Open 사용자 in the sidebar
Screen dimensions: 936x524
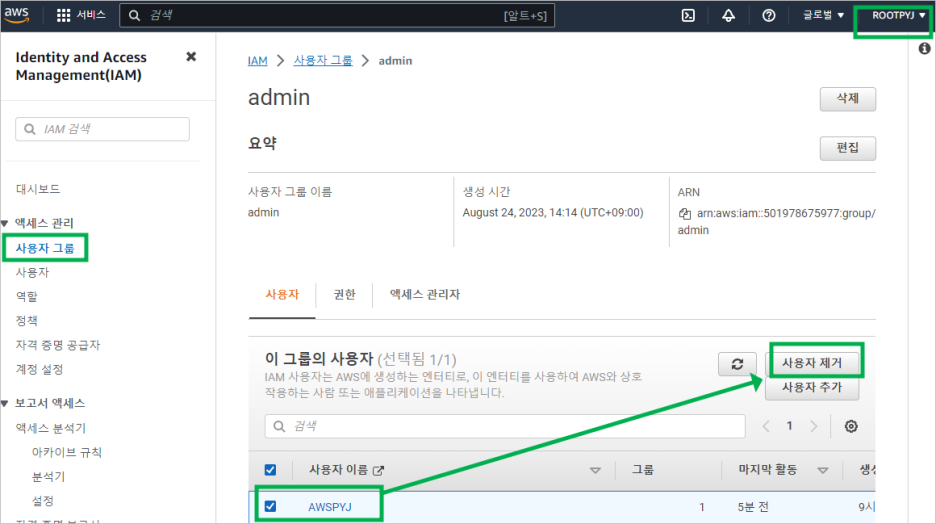pos(32,273)
